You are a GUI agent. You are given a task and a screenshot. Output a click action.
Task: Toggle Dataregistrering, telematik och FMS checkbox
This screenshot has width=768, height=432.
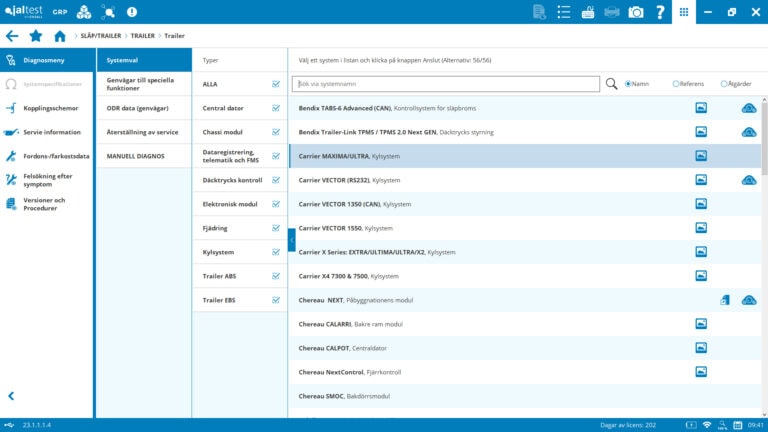click(x=276, y=156)
